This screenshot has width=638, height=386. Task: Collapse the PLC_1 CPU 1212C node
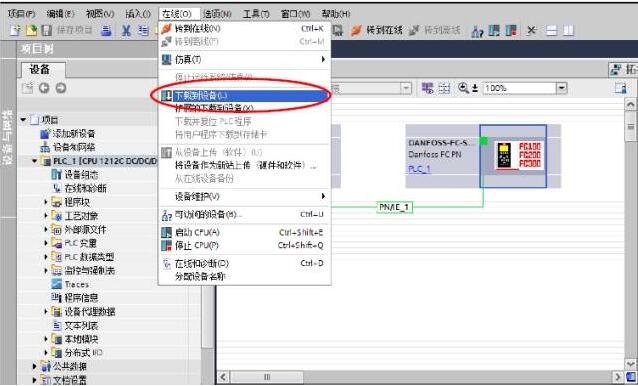tap(35, 161)
